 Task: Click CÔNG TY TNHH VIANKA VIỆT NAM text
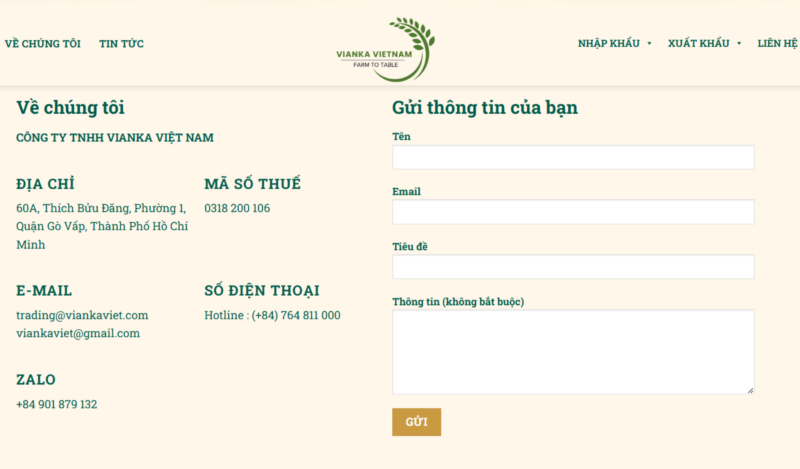pyautogui.click(x=115, y=138)
